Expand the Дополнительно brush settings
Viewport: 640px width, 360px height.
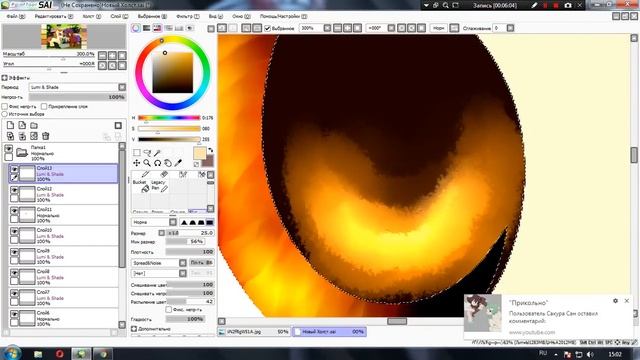(134, 329)
